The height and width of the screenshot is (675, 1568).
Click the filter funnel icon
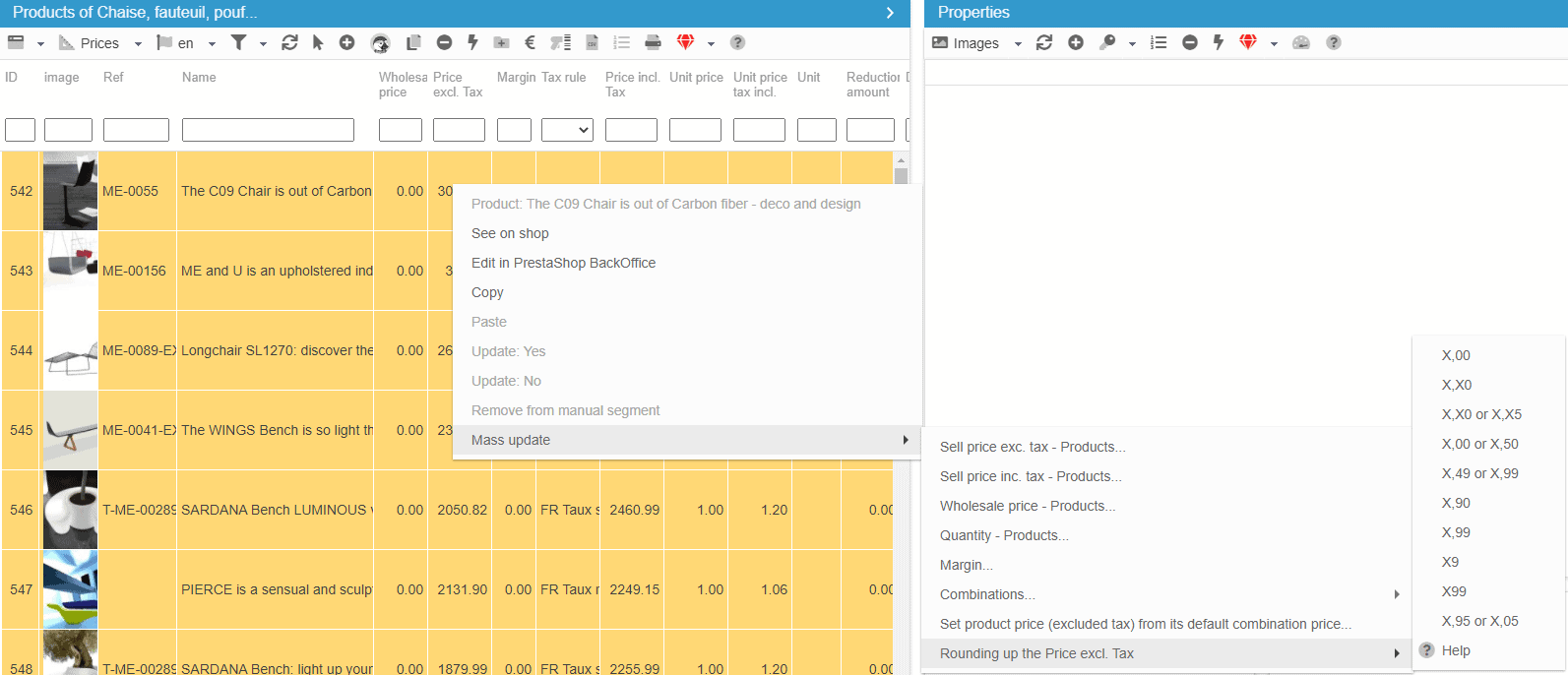tap(238, 42)
